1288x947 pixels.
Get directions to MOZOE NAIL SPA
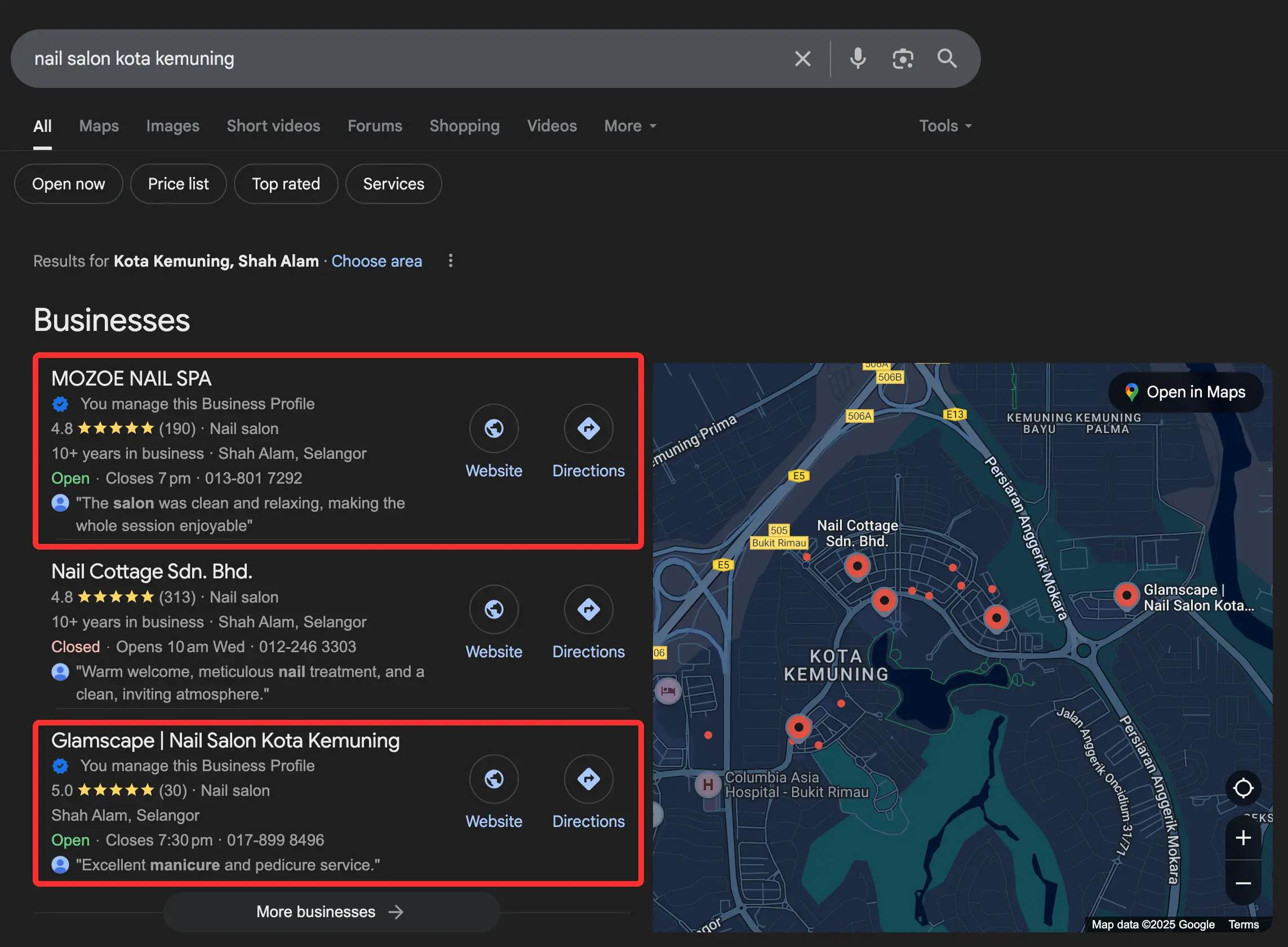(588, 428)
